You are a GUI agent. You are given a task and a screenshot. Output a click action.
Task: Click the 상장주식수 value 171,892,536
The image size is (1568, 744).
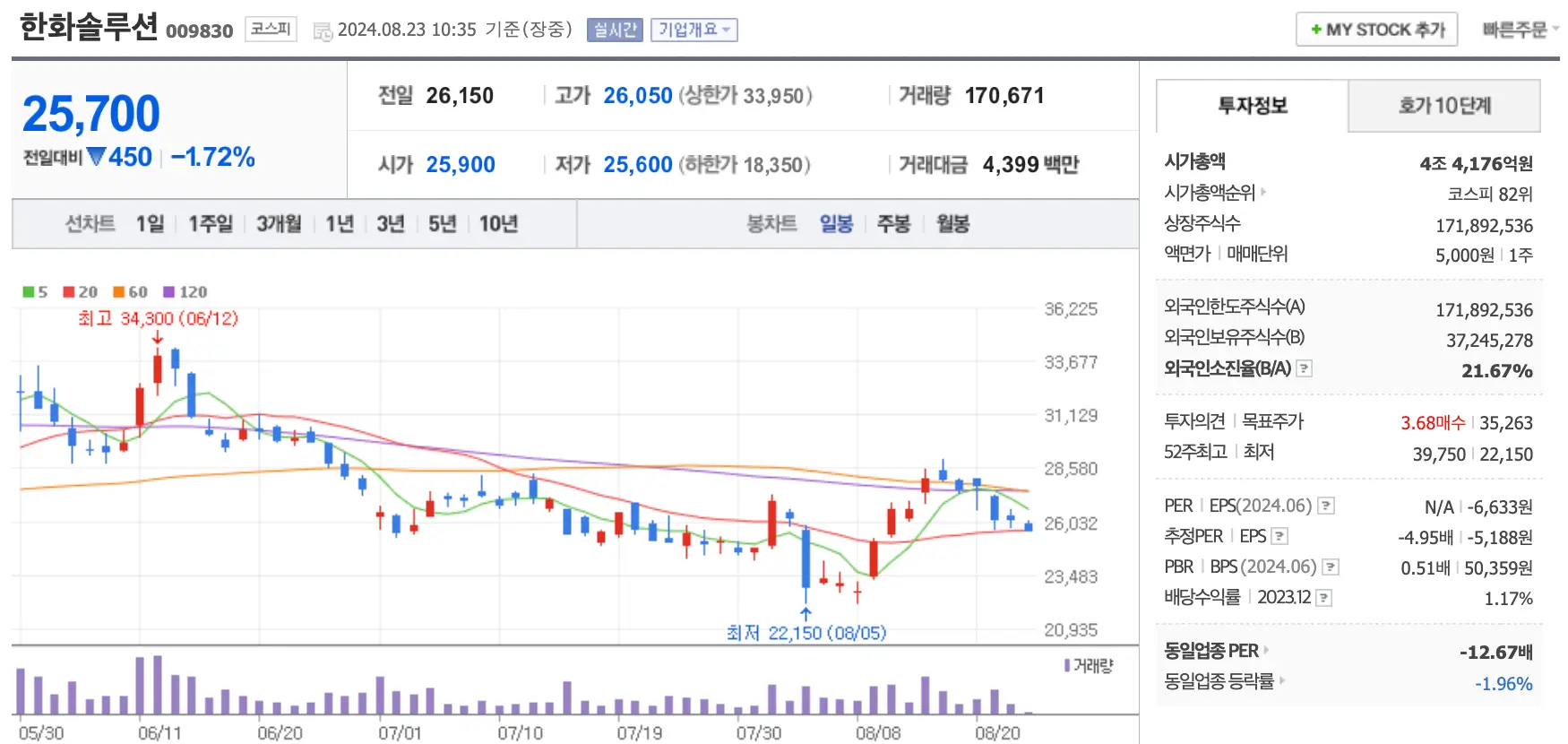1484,225
